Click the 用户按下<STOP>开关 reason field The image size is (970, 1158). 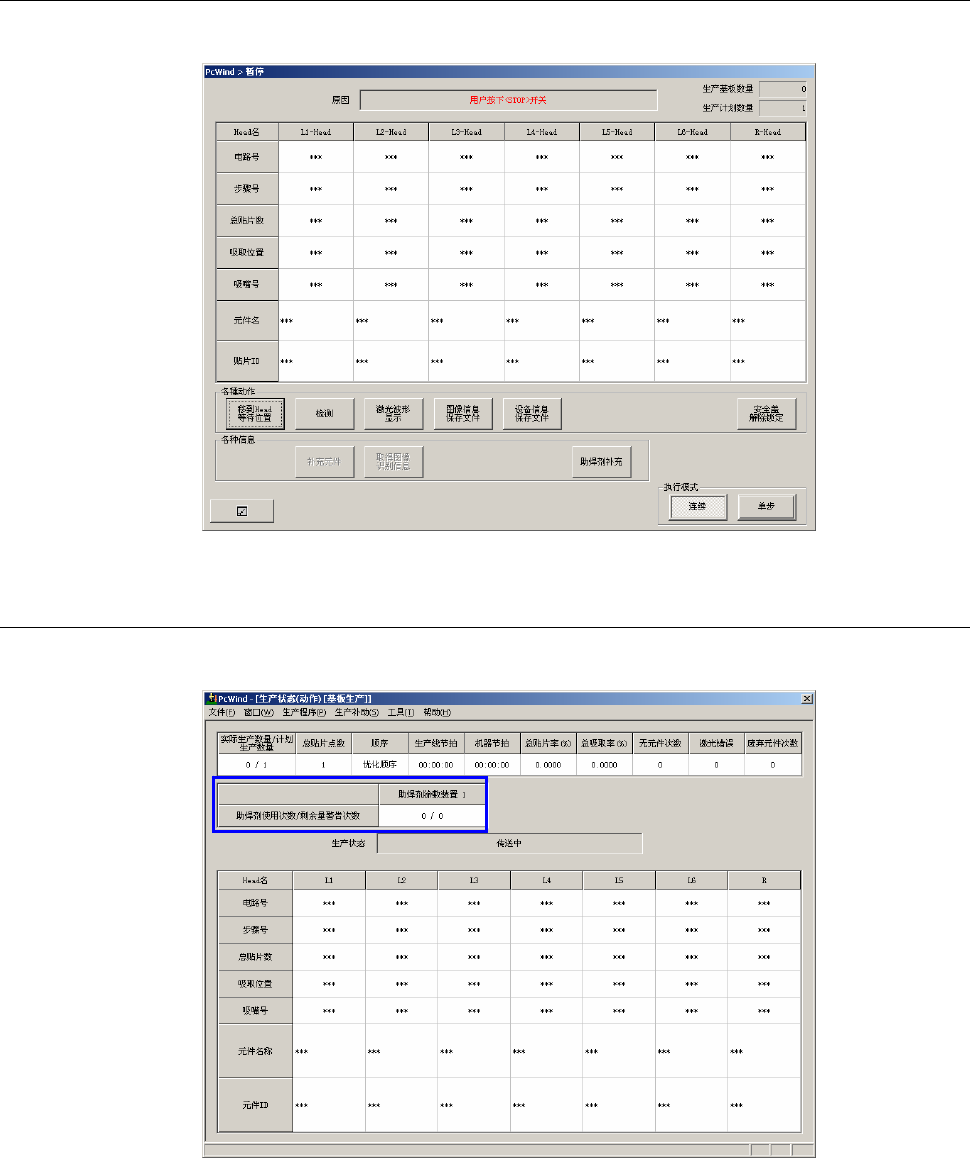(x=508, y=100)
